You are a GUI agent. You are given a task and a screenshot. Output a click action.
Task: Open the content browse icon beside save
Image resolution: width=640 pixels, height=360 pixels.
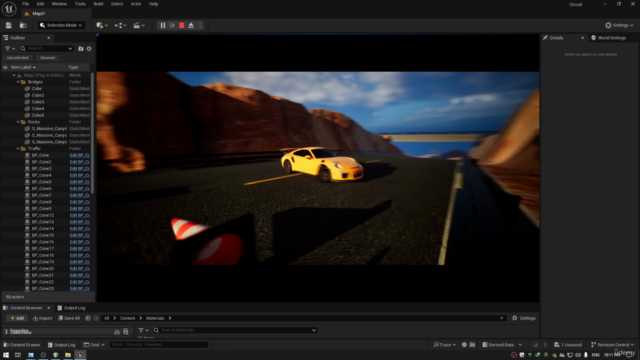[x=23, y=25]
